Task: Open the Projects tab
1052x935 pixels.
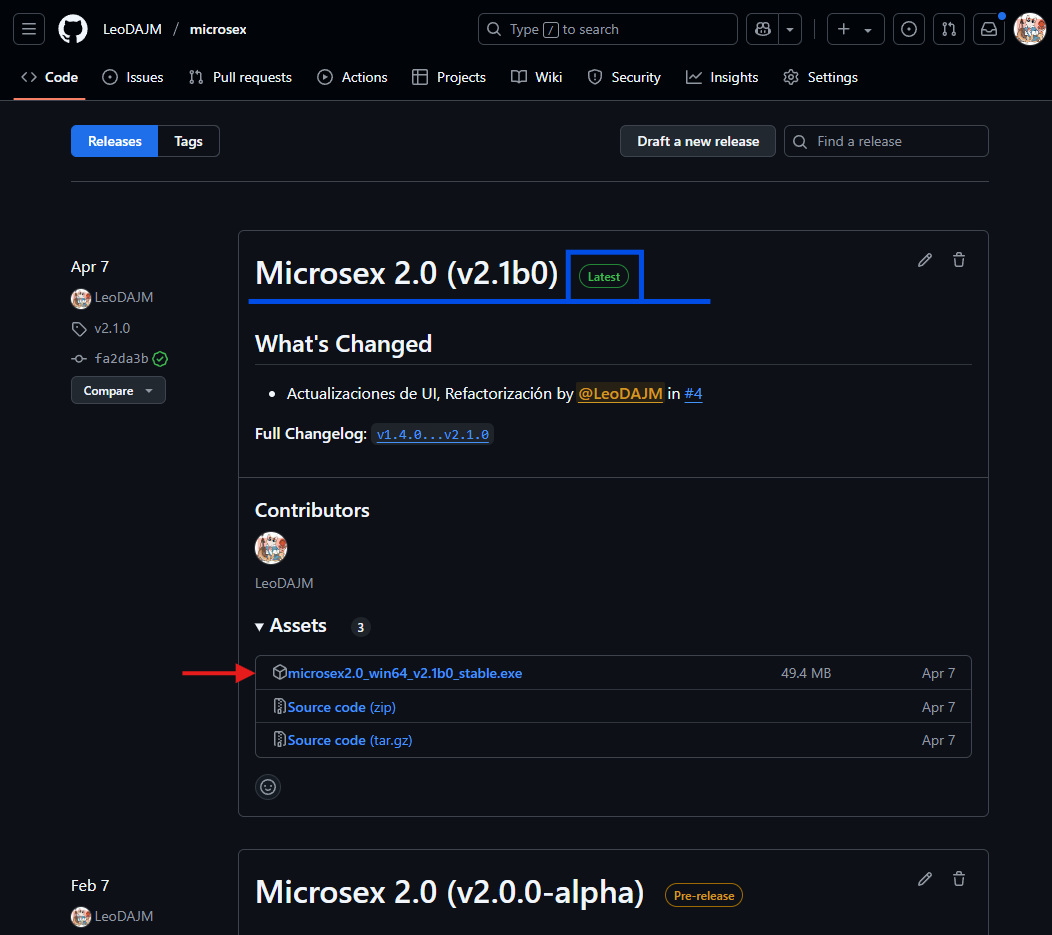Action: pos(449,77)
